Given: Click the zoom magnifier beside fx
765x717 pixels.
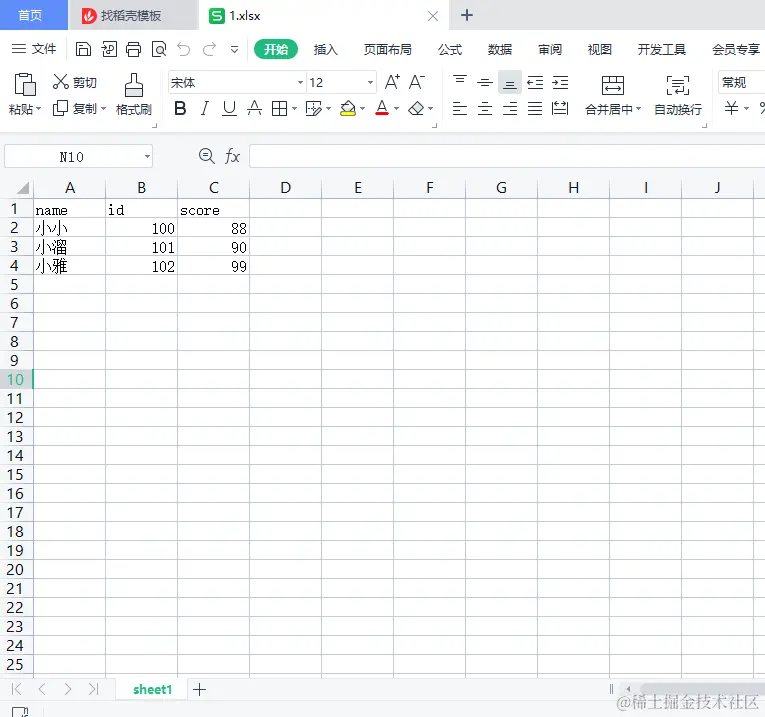Looking at the screenshot, I should tap(206, 156).
